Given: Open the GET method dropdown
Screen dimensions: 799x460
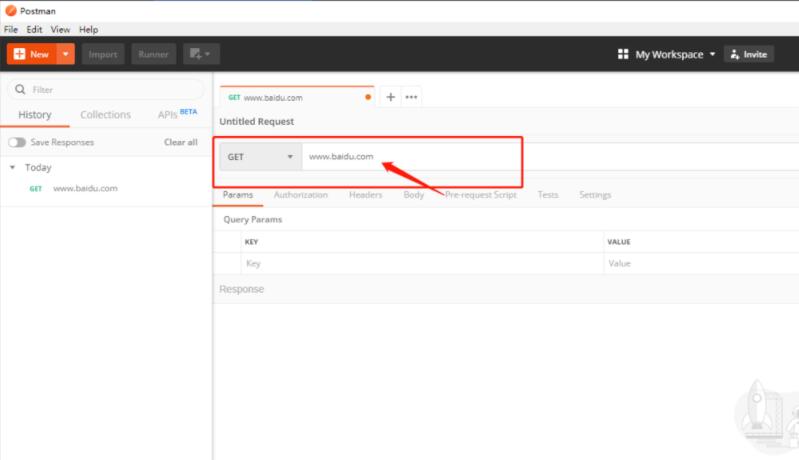Looking at the screenshot, I should 260,156.
